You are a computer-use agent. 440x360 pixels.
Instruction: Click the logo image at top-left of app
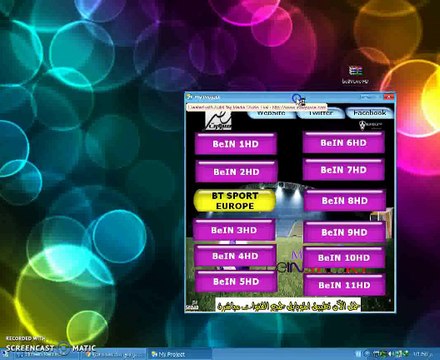[218, 121]
